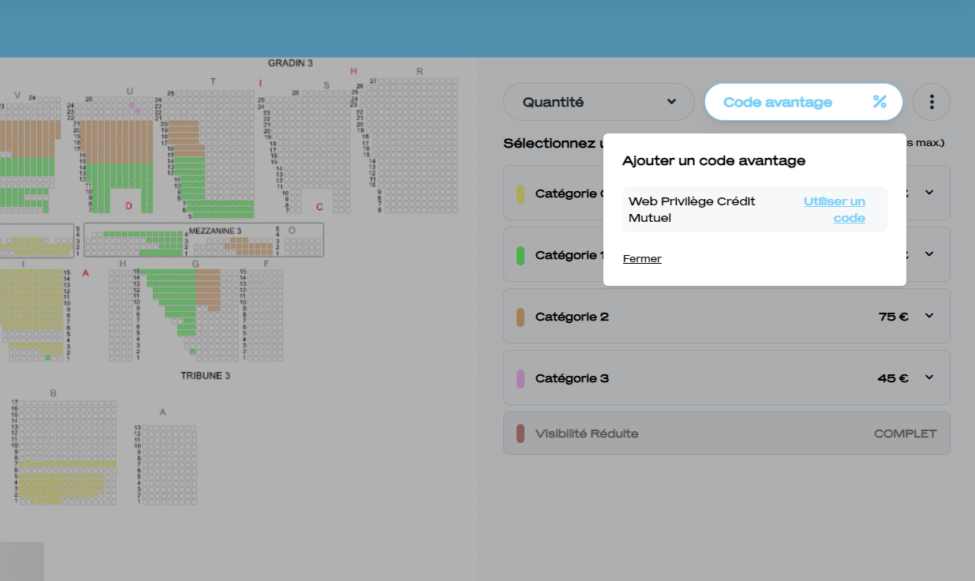Click the orange Catégorie 2 color swatch
This screenshot has height=581, width=975.
pos(520,317)
